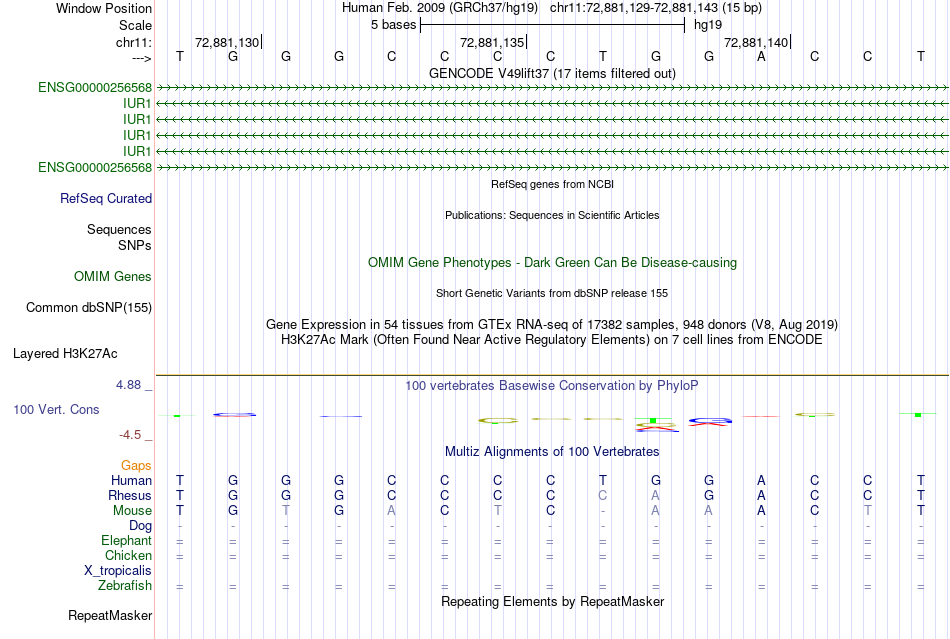The height and width of the screenshot is (639, 950).
Task: Open the OMIM Genes track label
Action: (113, 277)
